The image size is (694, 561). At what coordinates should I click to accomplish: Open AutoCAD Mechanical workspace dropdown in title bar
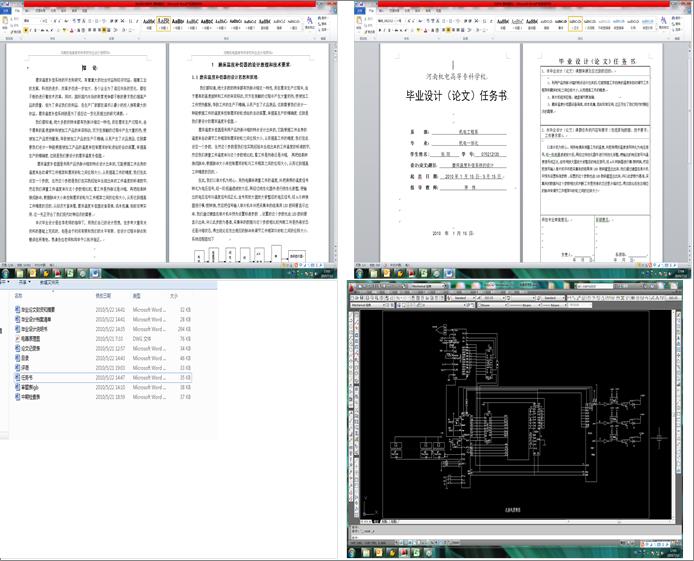tap(426, 286)
